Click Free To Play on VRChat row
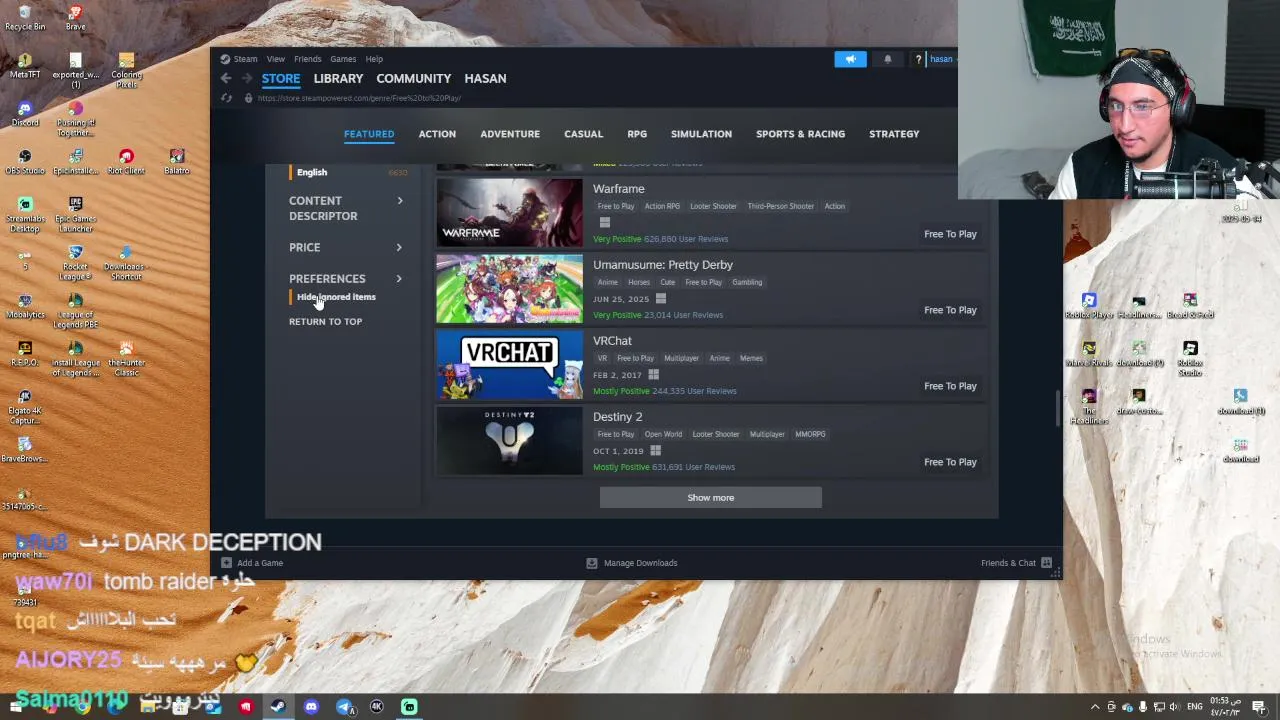 (950, 386)
